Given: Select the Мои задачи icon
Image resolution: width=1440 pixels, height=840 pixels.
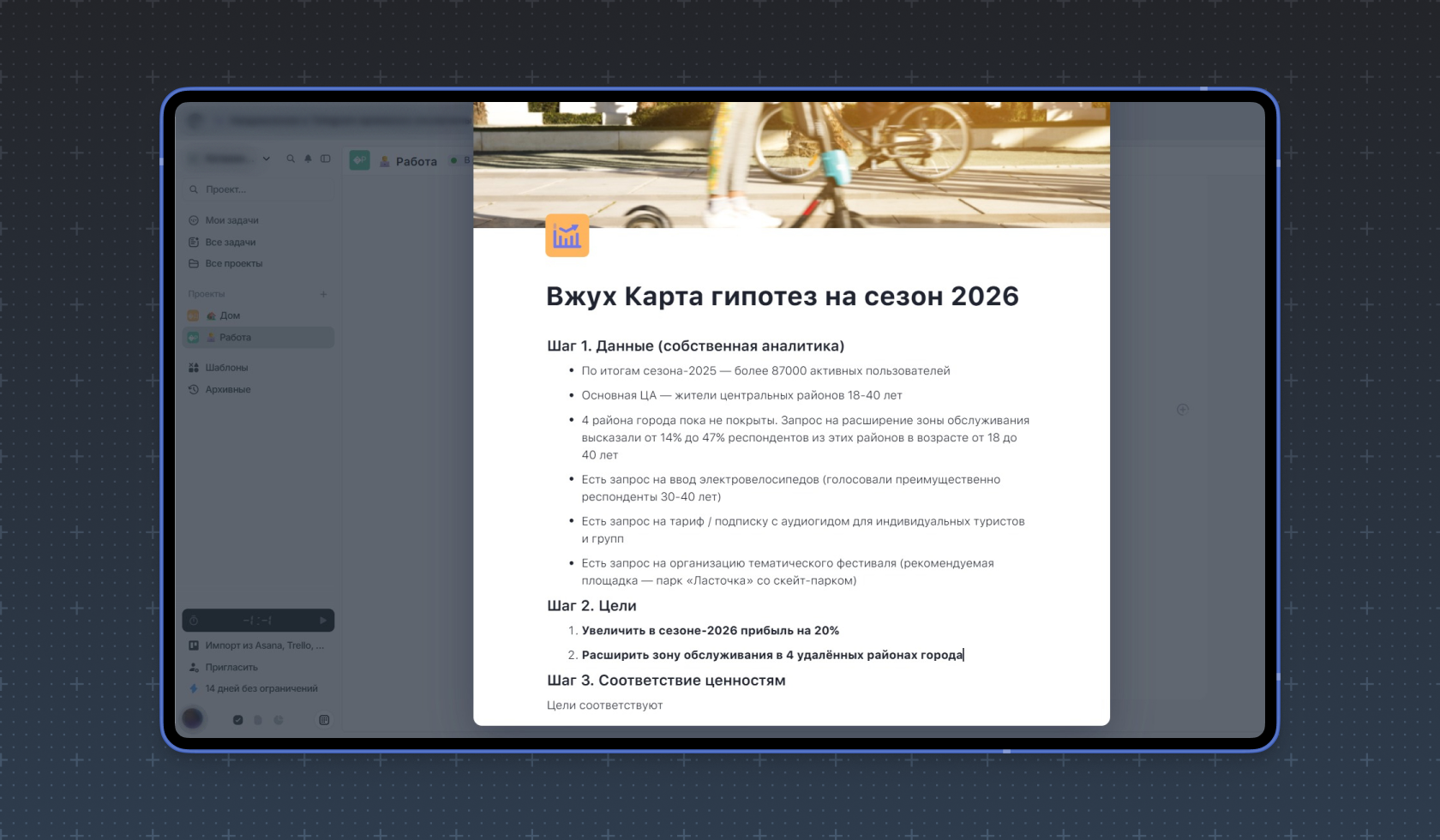Looking at the screenshot, I should [x=194, y=220].
